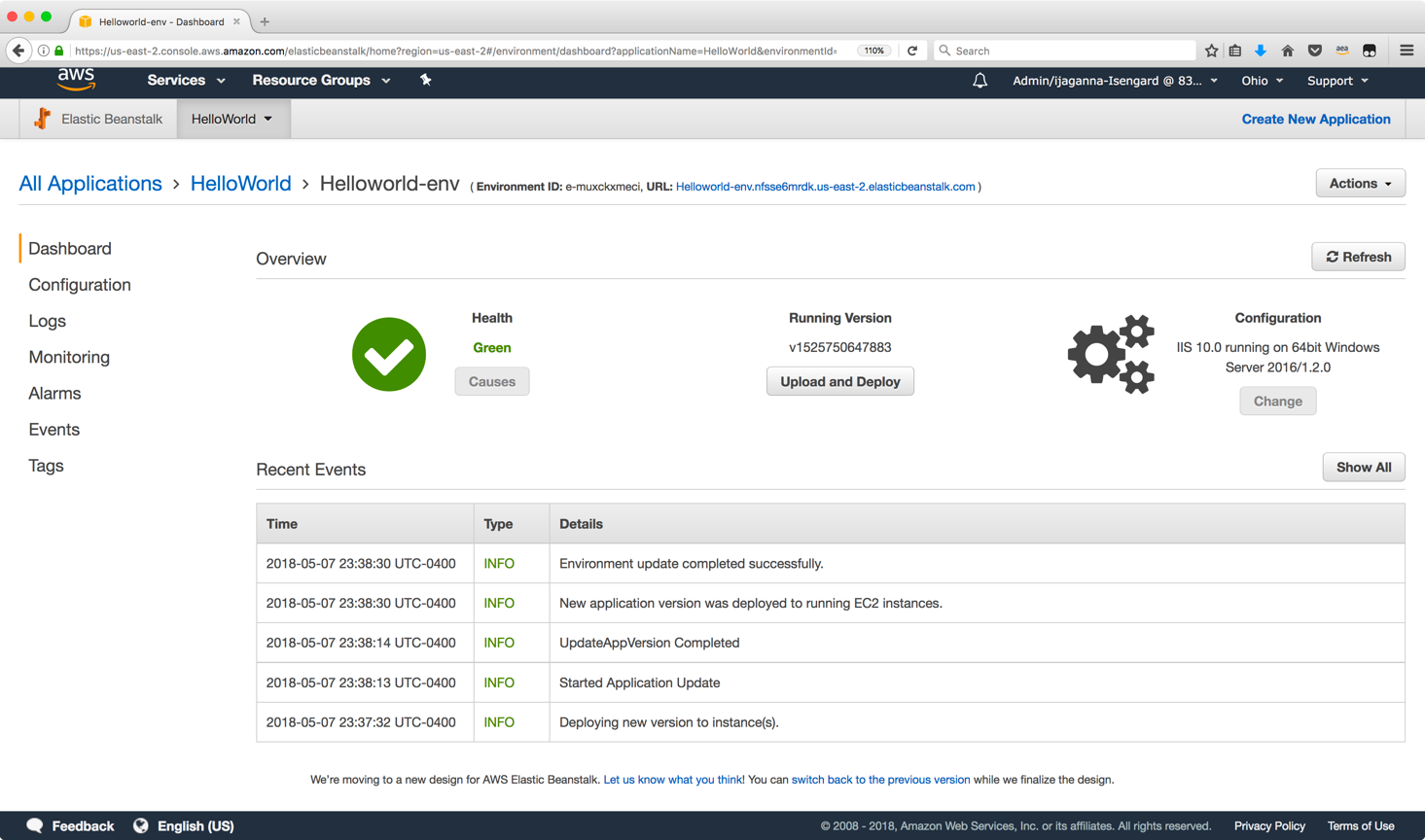This screenshot has height=840, width=1425.
Task: Click the green health checkmark icon
Action: tap(389, 355)
